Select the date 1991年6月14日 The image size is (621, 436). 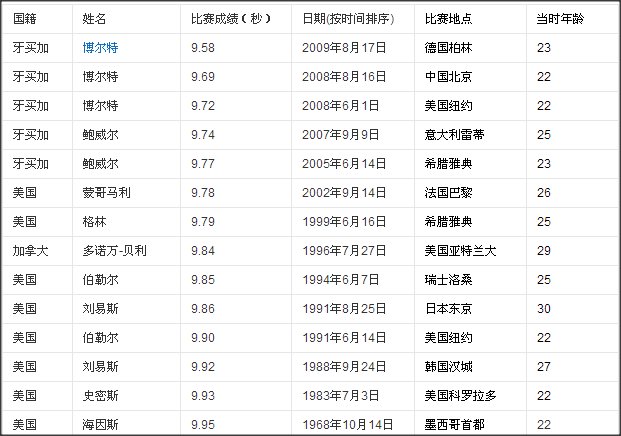coord(344,338)
